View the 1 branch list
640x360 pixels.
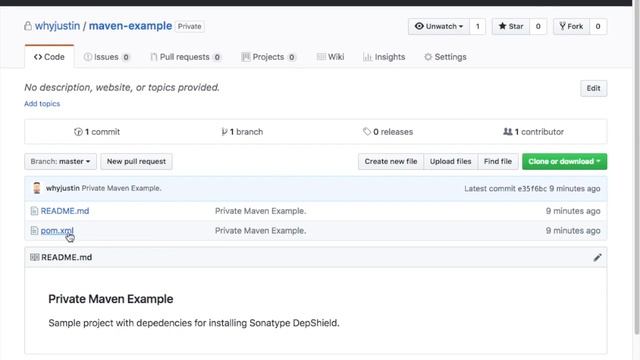pyautogui.click(x=242, y=132)
